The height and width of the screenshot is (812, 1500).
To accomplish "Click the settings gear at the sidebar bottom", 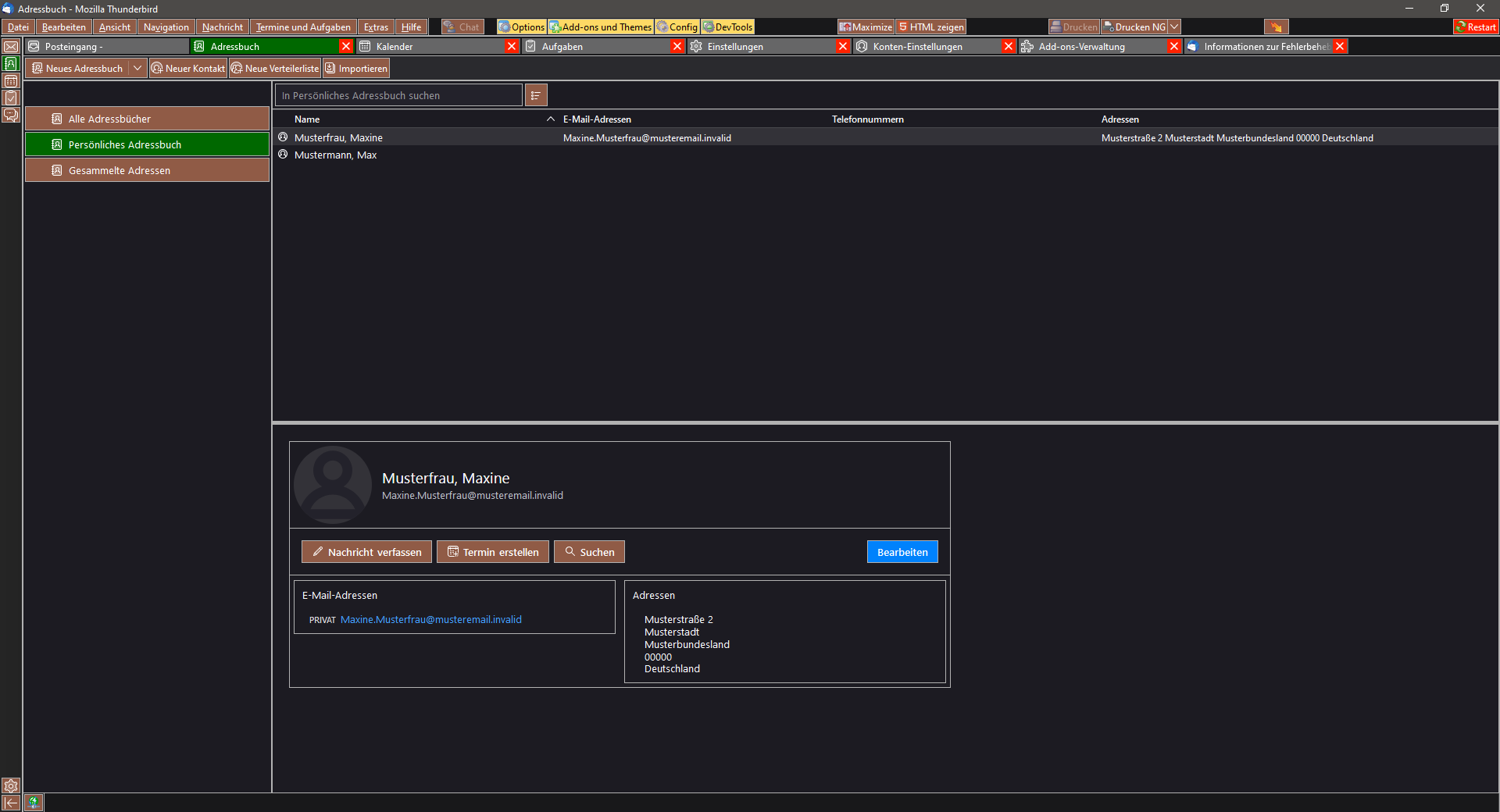I will pos(11,785).
